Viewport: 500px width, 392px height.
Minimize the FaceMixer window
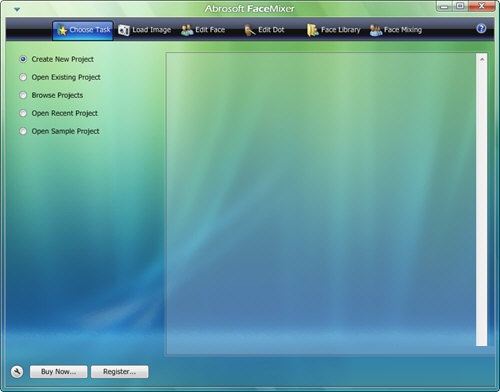click(x=444, y=6)
